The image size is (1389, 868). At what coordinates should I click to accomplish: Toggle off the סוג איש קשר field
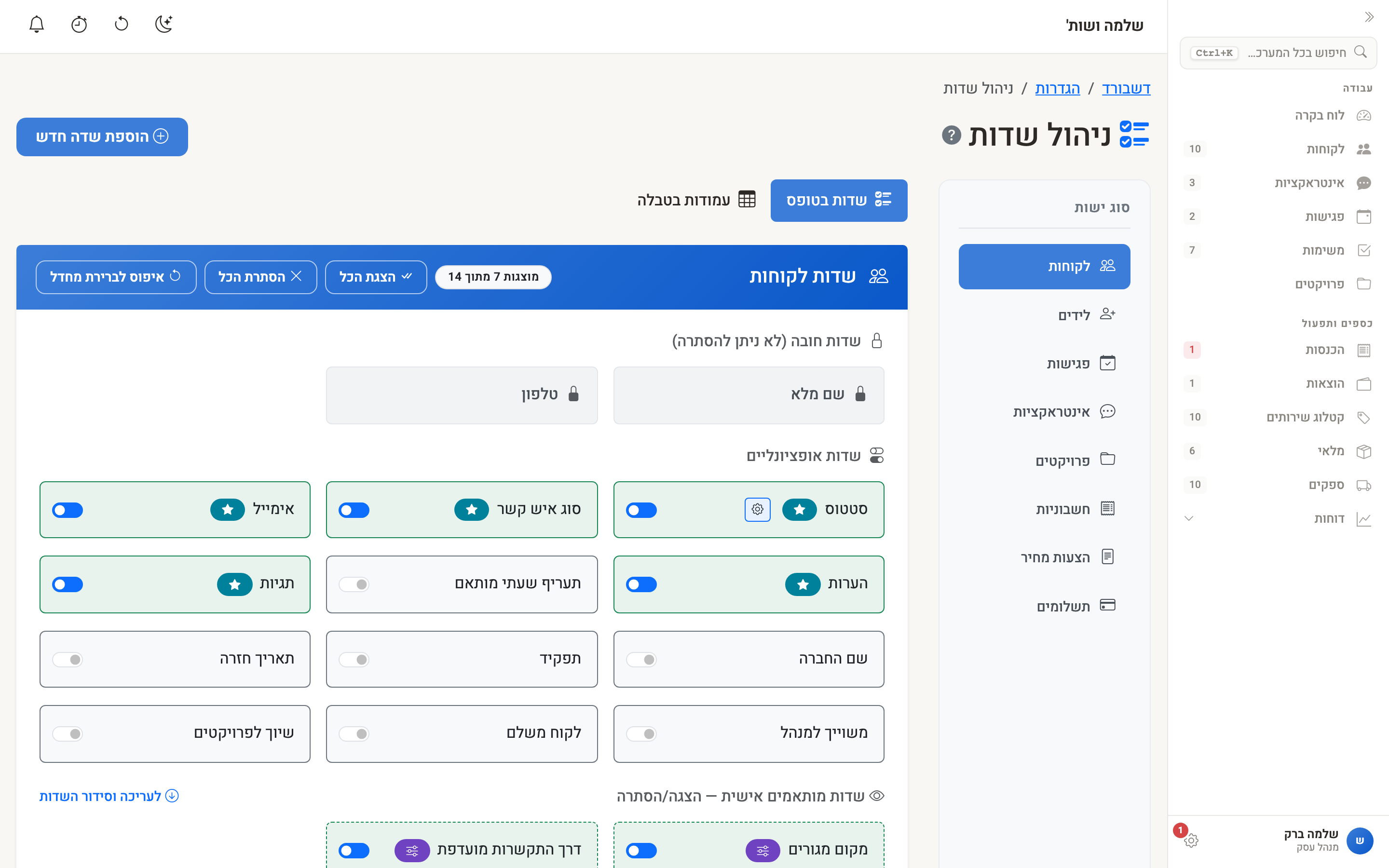click(x=354, y=510)
